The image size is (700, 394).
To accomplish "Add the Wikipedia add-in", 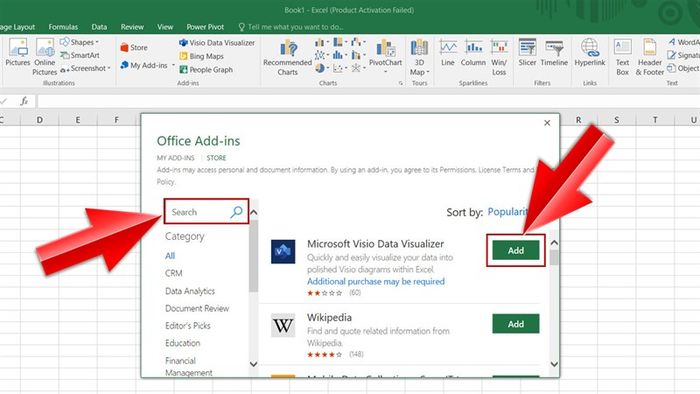I will coord(516,324).
